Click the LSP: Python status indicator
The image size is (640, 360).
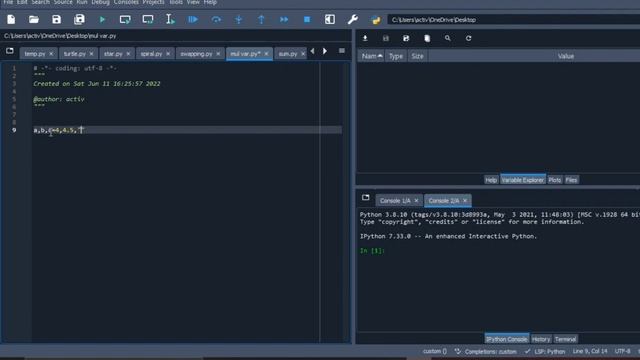pos(545,351)
